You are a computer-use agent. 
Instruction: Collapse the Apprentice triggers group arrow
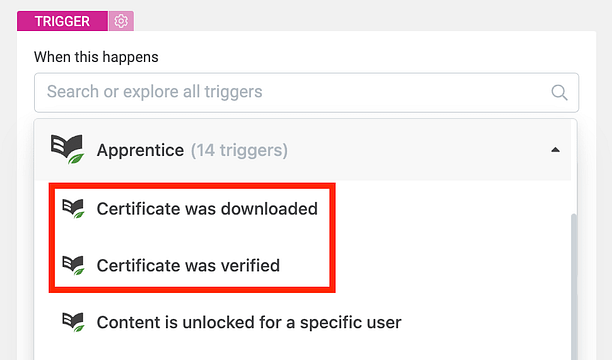click(555, 150)
